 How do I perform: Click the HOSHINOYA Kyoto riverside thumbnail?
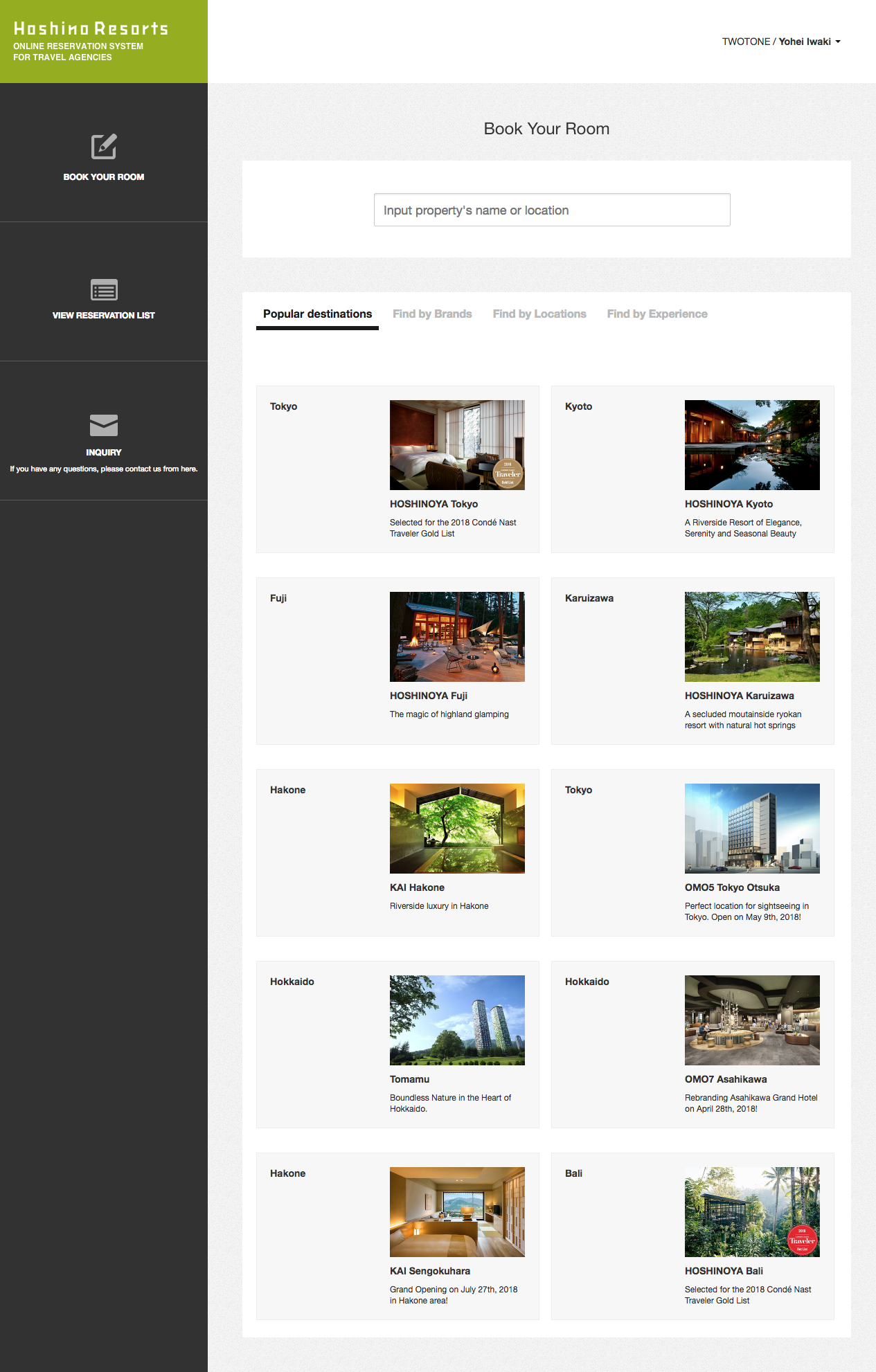tap(751, 445)
